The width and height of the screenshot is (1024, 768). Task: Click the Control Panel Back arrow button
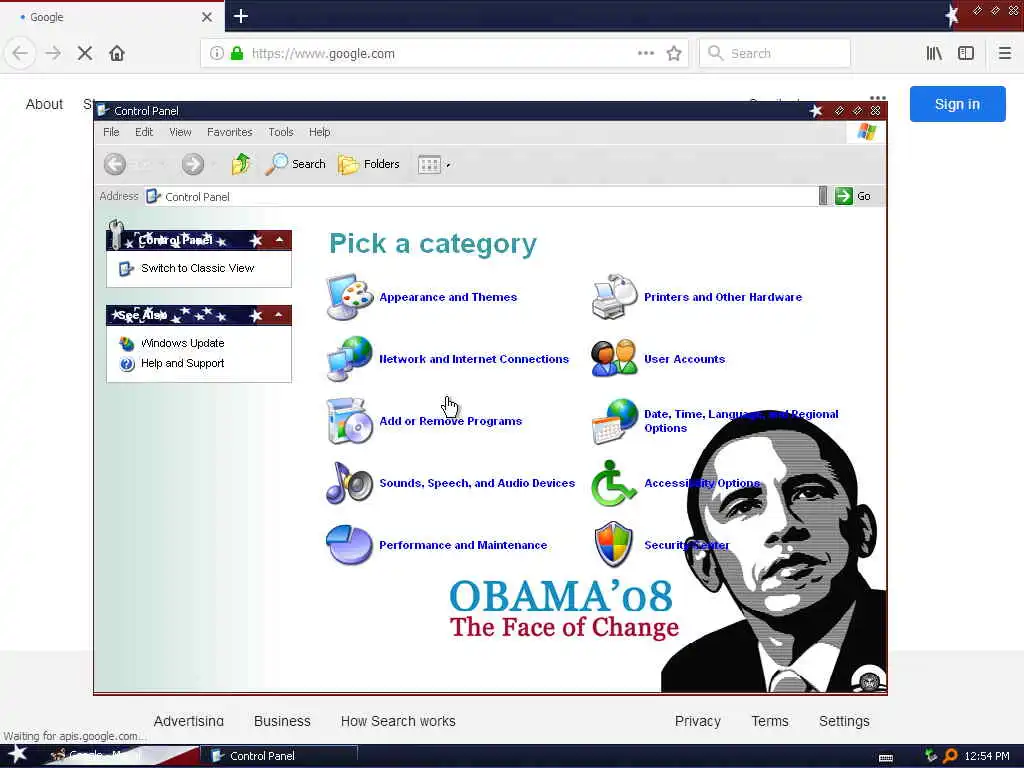click(115, 164)
